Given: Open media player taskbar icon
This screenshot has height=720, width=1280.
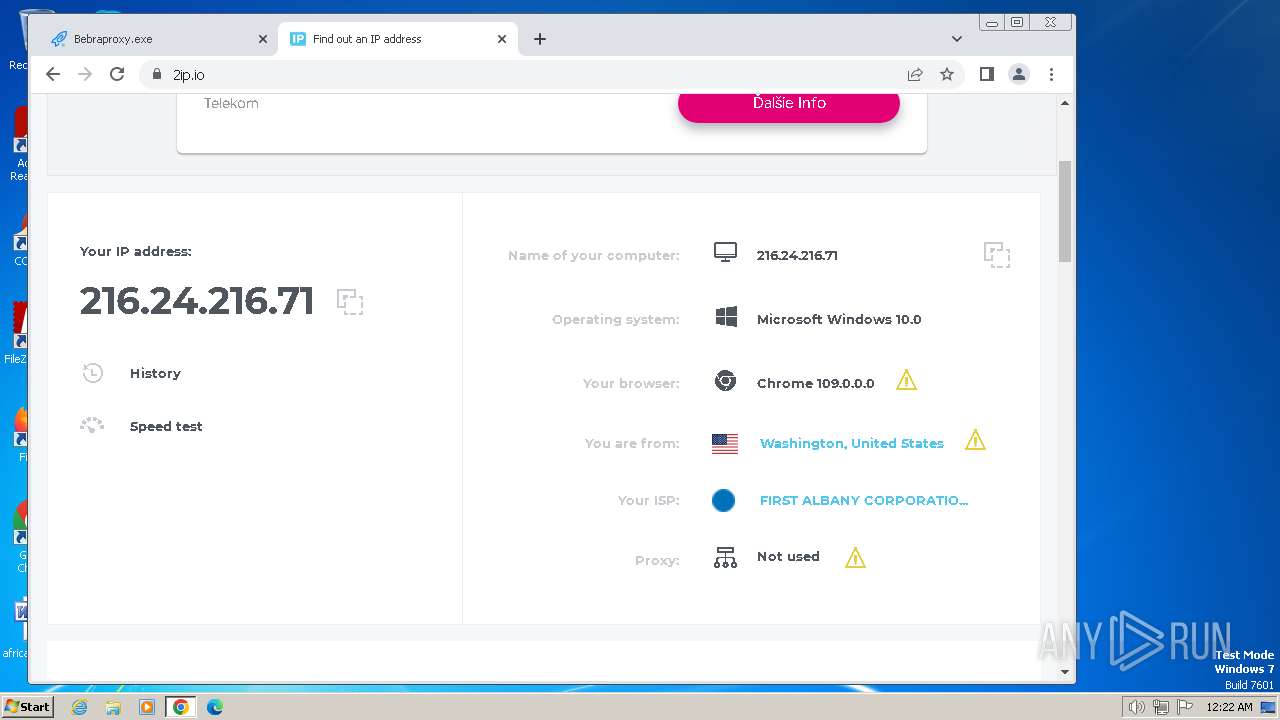Looking at the screenshot, I should click(x=147, y=707).
